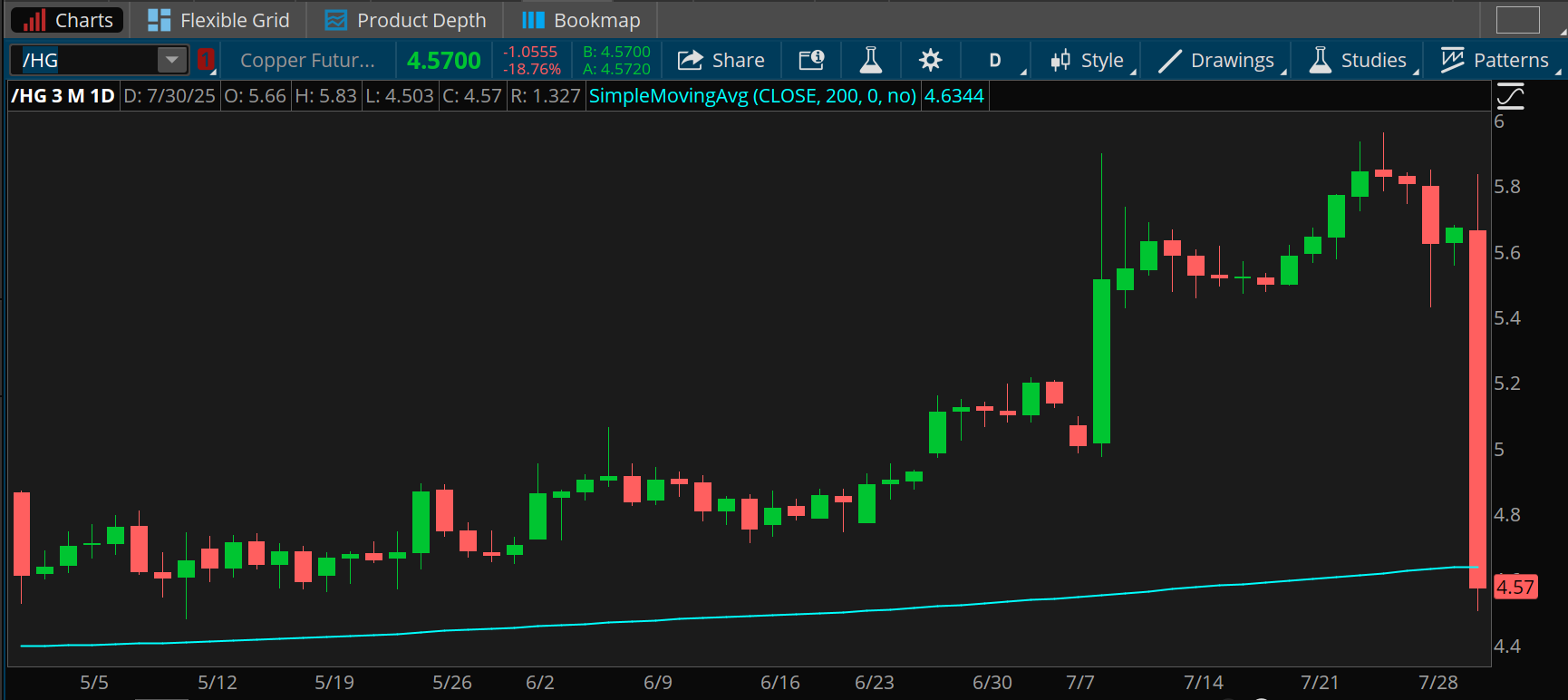Expand the symbol selector dropdown arrow
Viewport: 1568px width, 700px height.
(x=172, y=60)
